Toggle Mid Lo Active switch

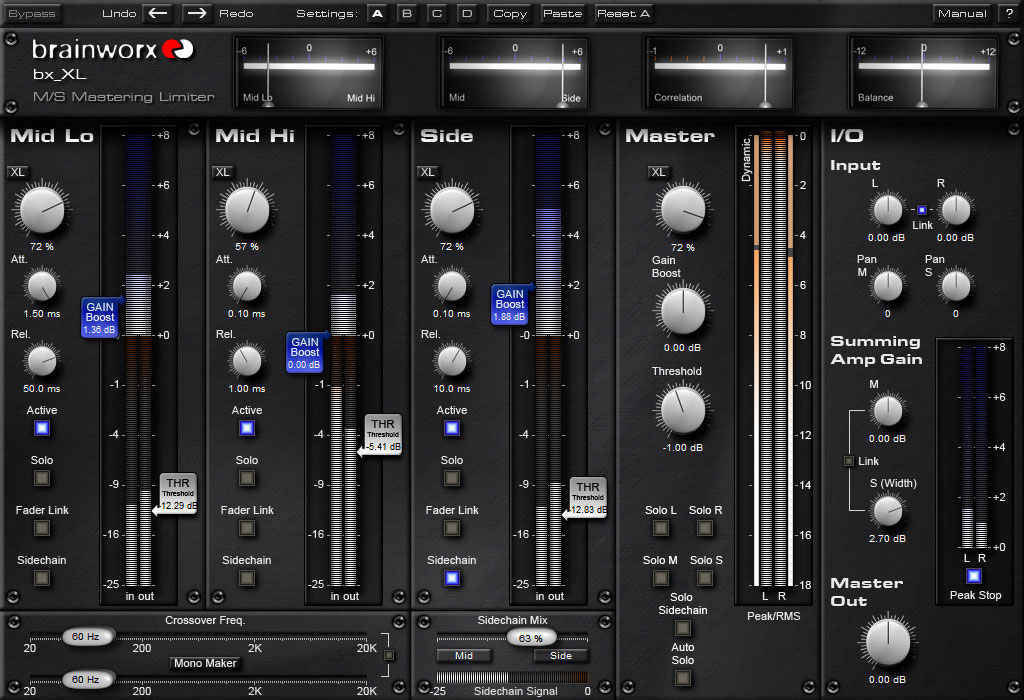tap(42, 428)
